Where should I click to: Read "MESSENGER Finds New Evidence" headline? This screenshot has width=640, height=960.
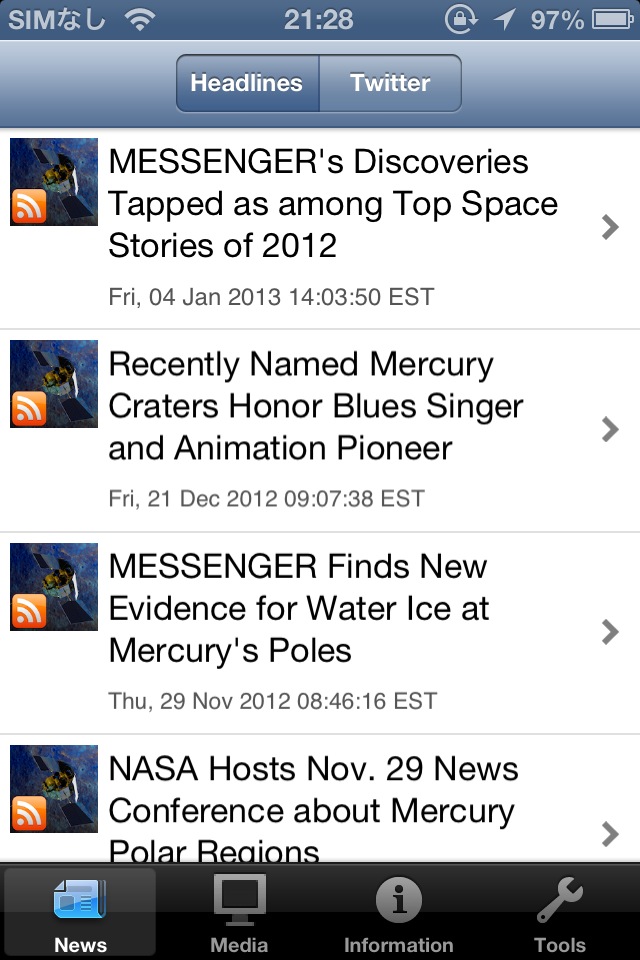[x=298, y=608]
